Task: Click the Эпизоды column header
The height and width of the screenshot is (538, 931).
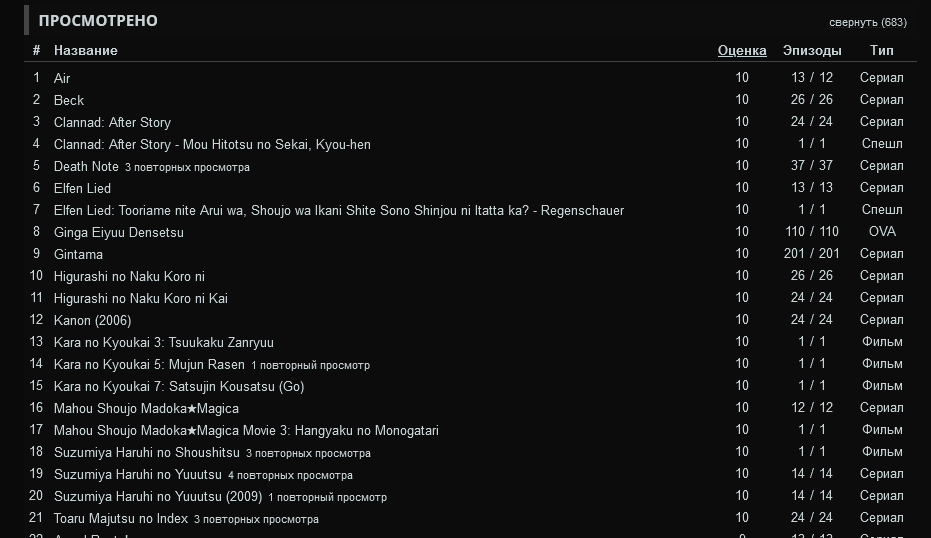Action: coord(812,50)
